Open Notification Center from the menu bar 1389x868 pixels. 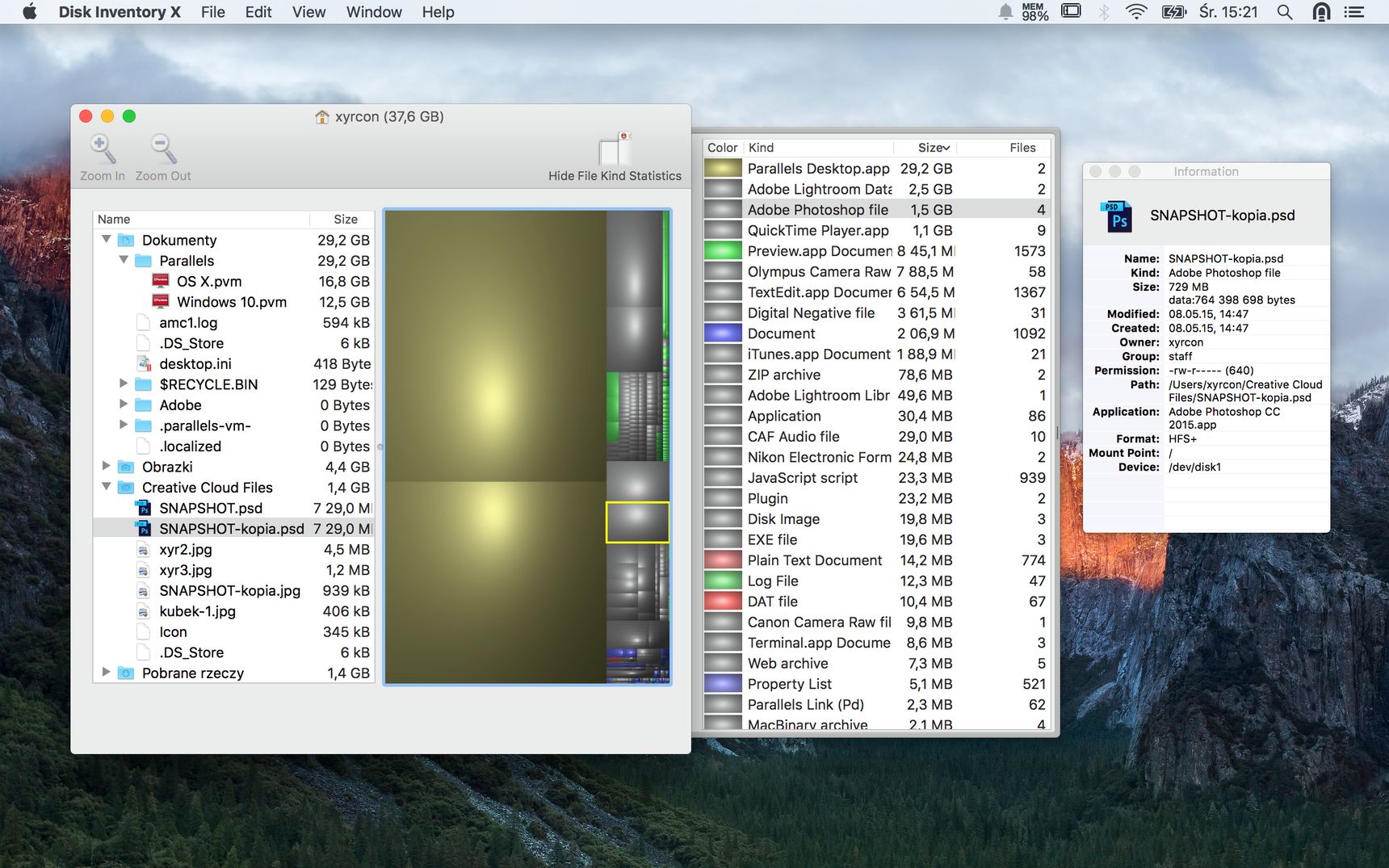coord(1354,12)
